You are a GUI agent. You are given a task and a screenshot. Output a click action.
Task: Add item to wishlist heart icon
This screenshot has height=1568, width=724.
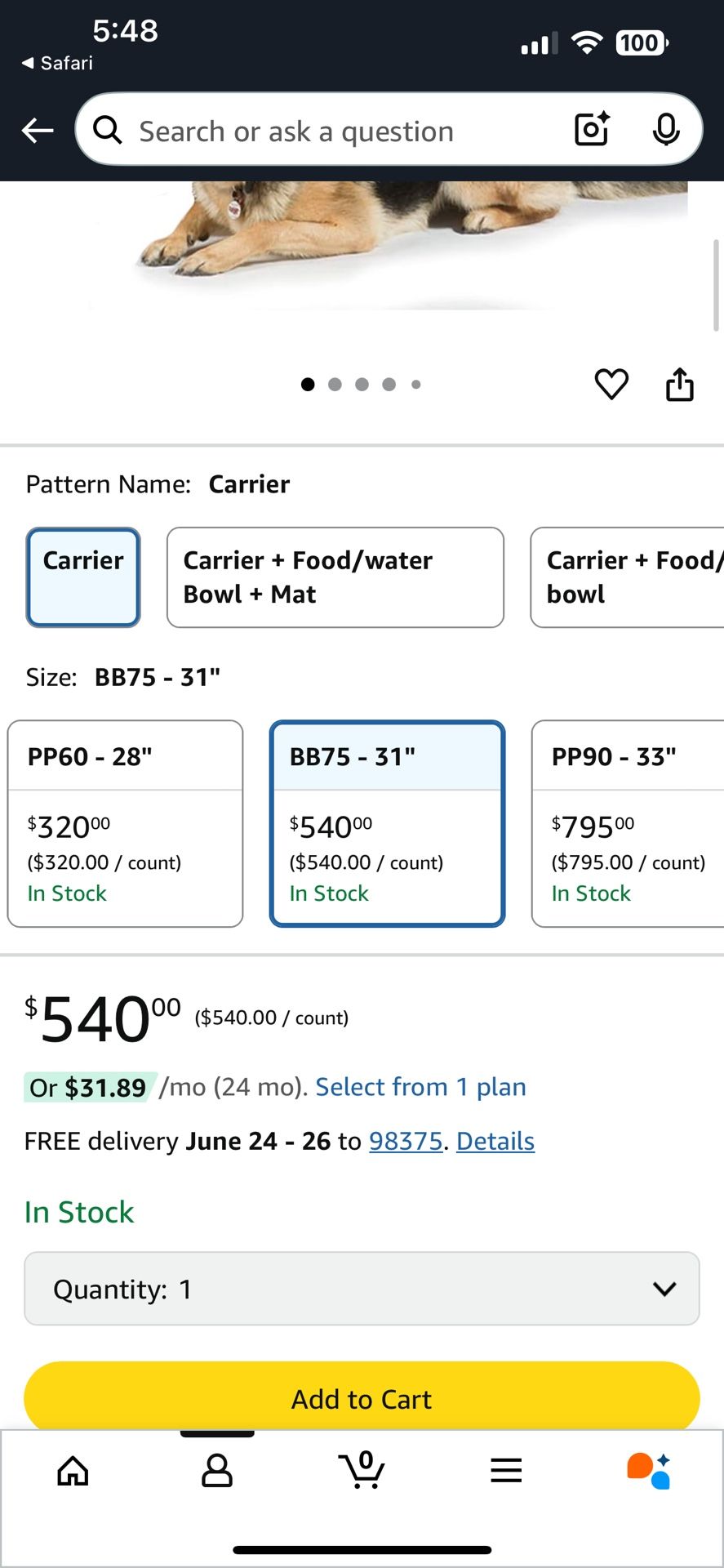611,384
